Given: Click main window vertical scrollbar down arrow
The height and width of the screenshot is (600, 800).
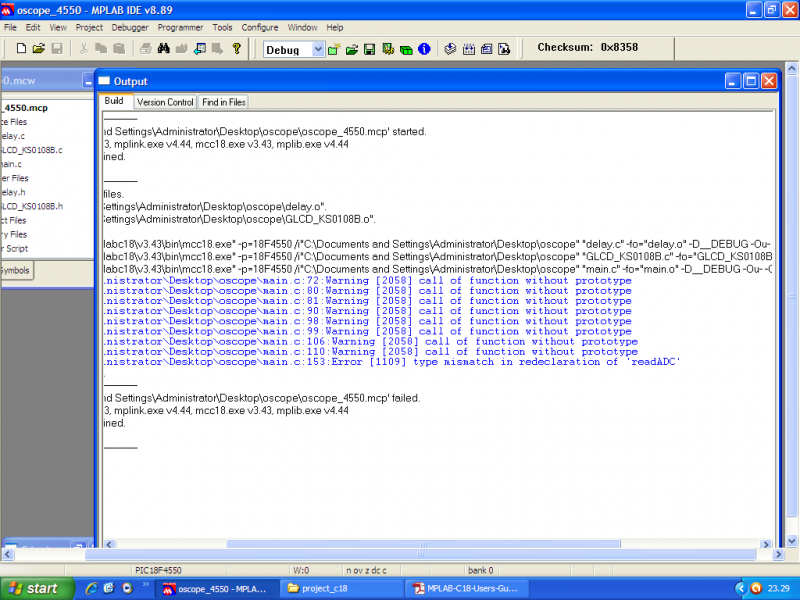Looking at the screenshot, I should 792,541.
